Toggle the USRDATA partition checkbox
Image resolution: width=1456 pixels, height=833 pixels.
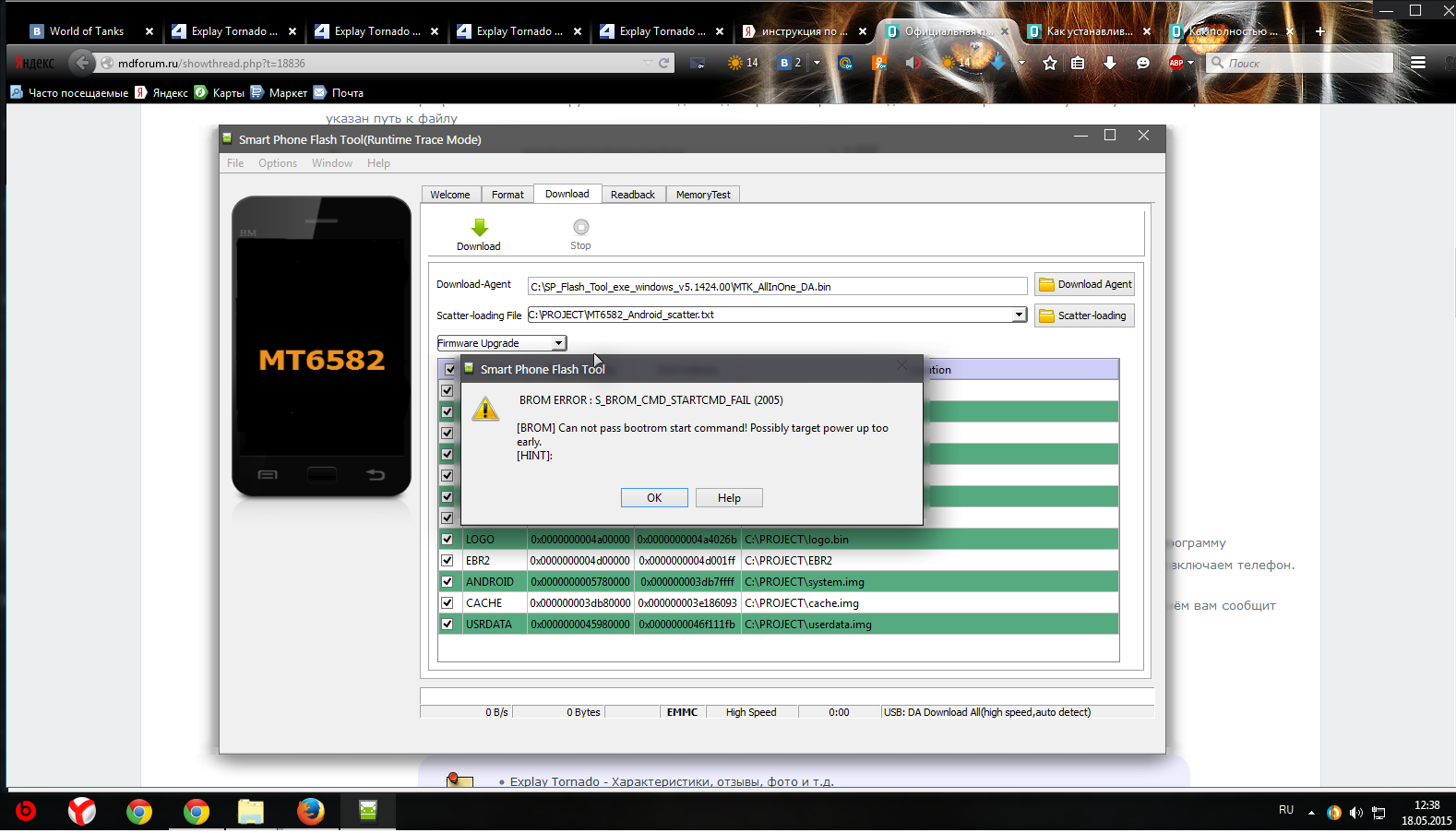tap(448, 625)
